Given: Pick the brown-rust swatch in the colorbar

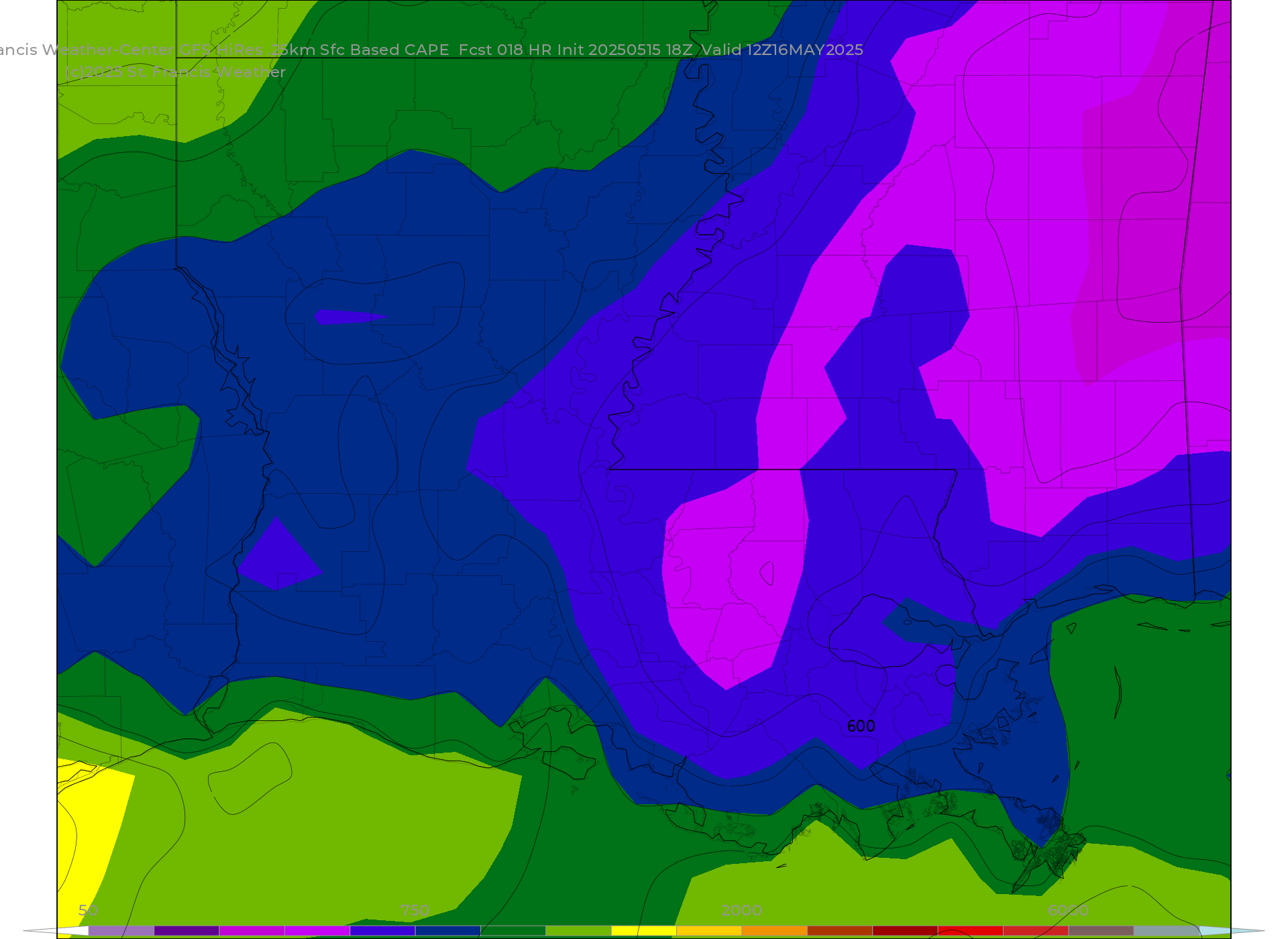Looking at the screenshot, I should [x=840, y=931].
